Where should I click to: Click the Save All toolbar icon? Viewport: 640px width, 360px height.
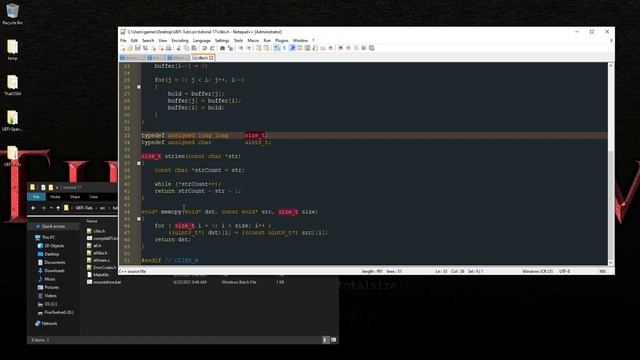tap(145, 48)
